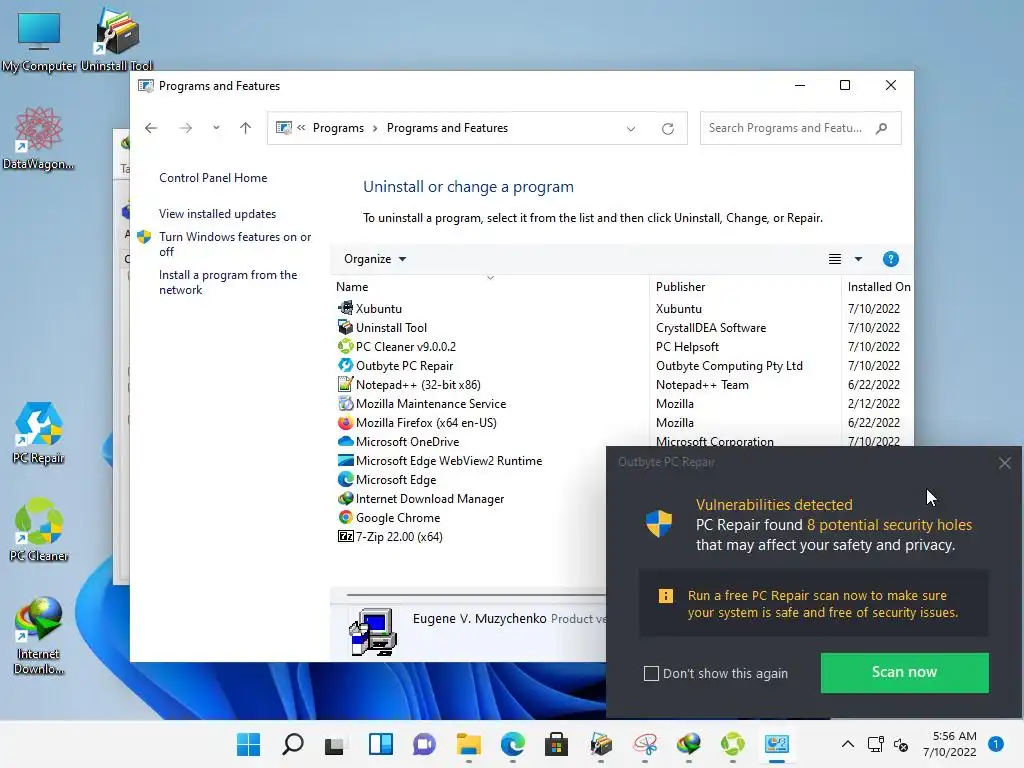The image size is (1024, 768).
Task: Show hidden system tray icons
Action: click(848, 744)
